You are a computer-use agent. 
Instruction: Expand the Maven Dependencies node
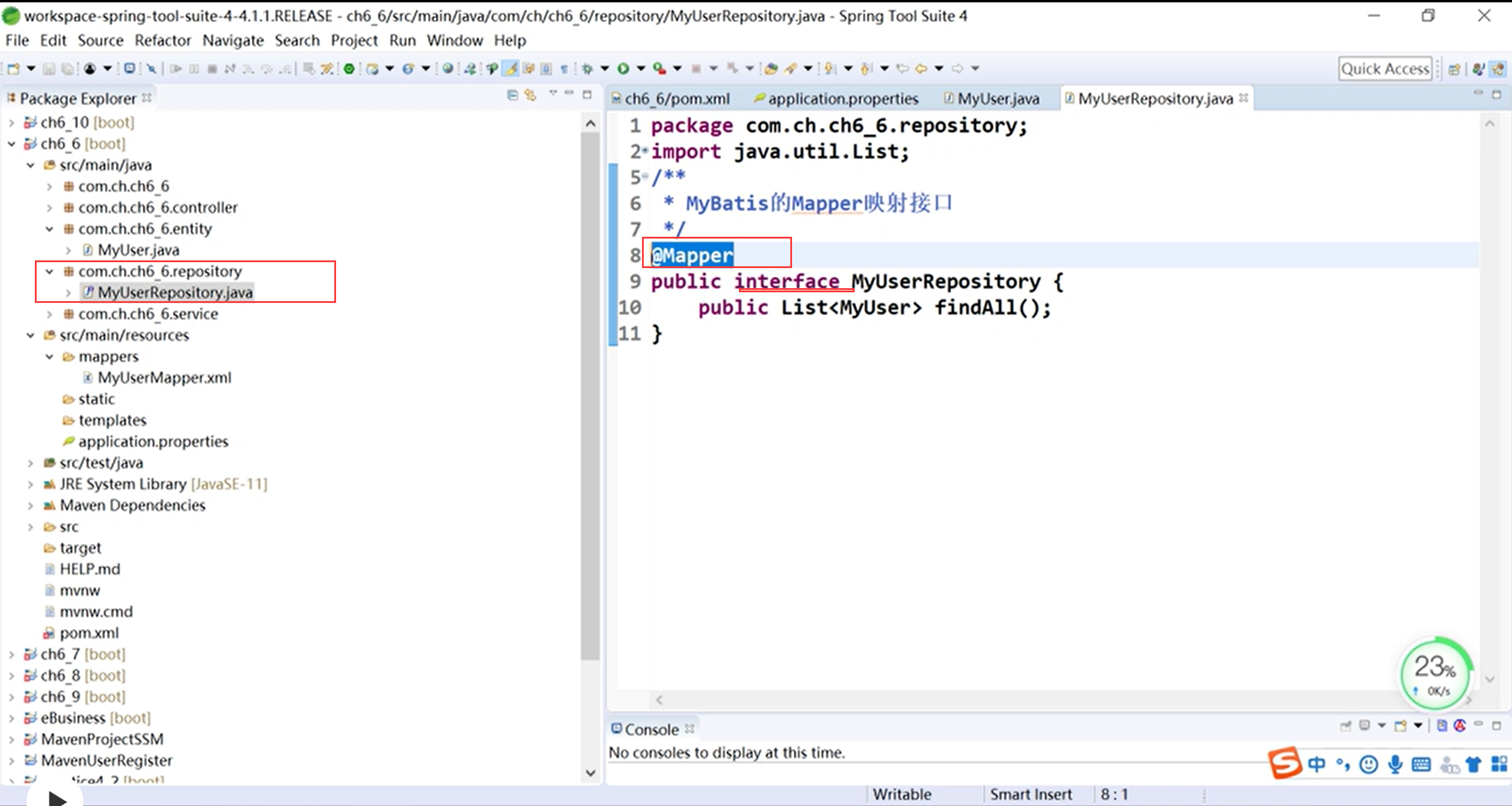pos(30,505)
